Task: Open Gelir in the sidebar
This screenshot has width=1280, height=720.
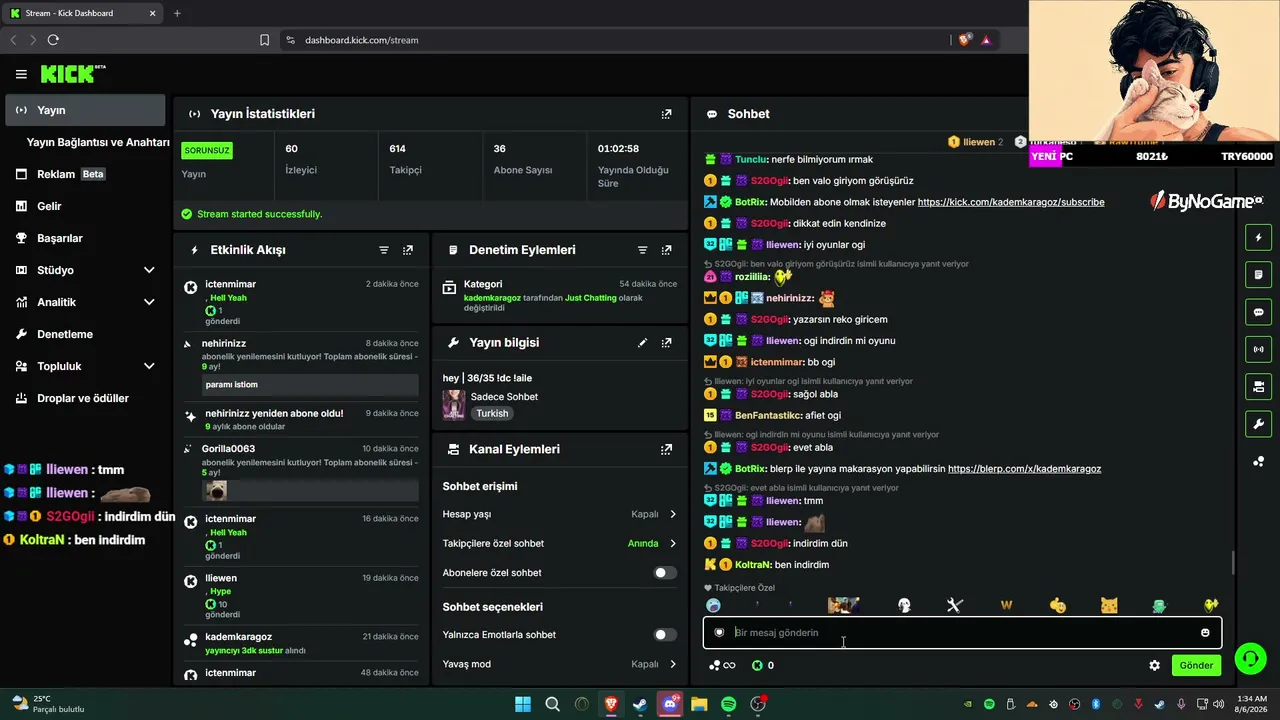Action: [85, 206]
